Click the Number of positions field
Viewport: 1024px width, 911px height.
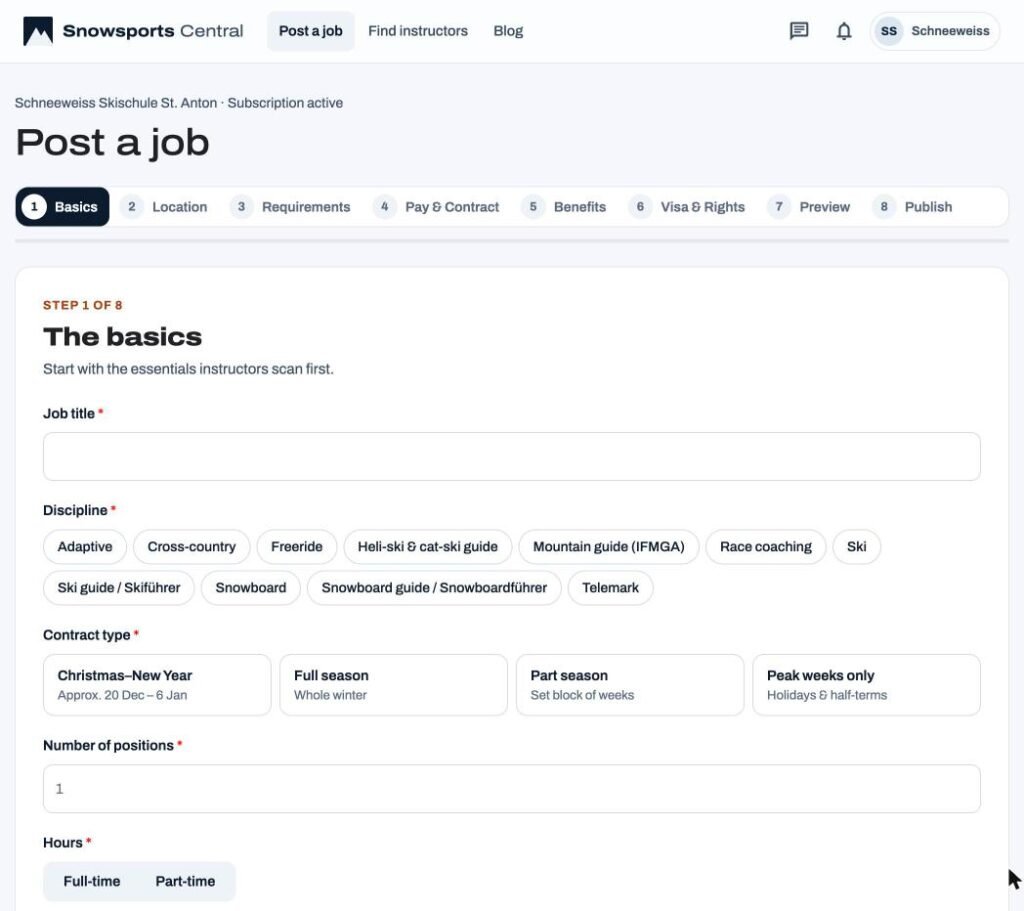tap(511, 789)
